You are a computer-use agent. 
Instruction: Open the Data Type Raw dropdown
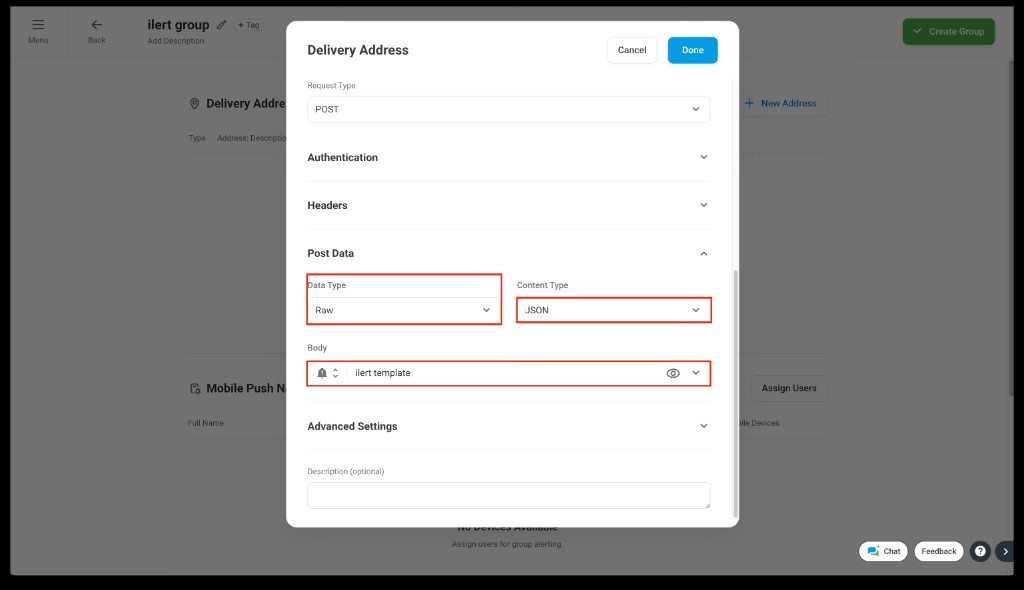tap(403, 310)
